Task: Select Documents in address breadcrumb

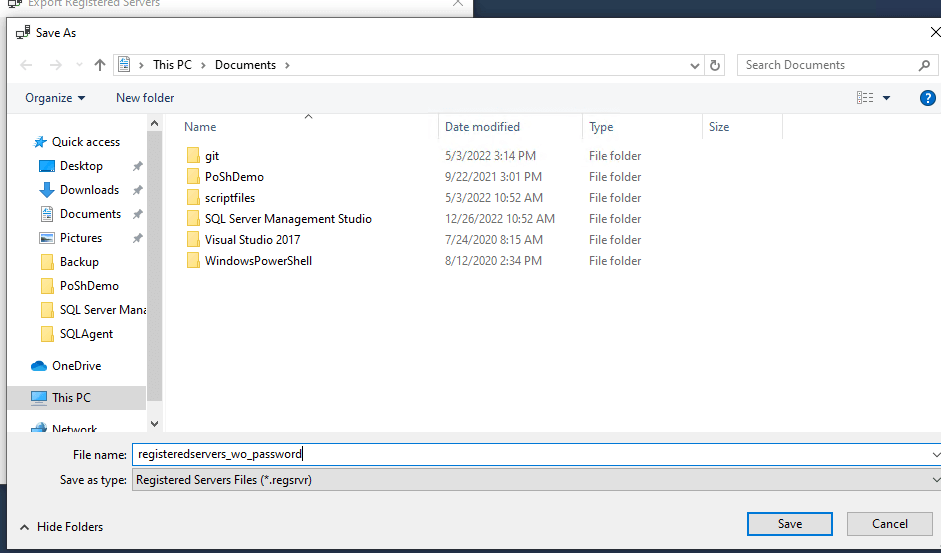Action: pyautogui.click(x=245, y=65)
